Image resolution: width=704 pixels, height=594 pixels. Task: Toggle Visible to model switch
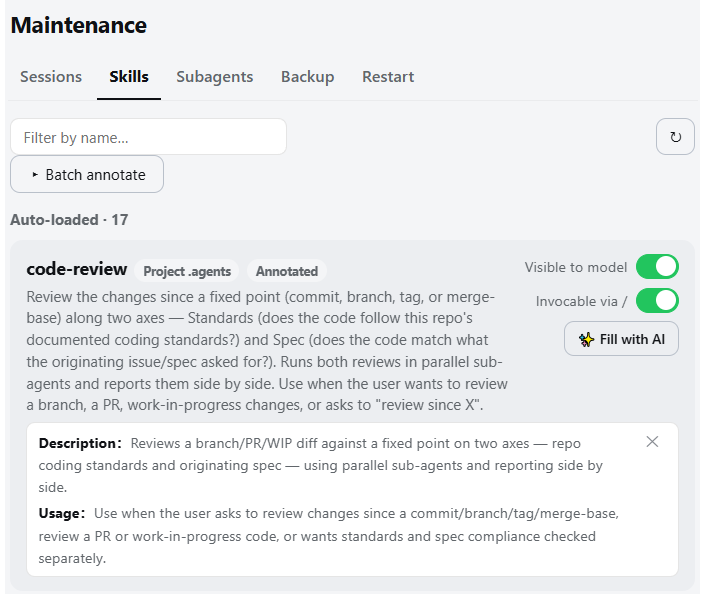[x=657, y=267]
